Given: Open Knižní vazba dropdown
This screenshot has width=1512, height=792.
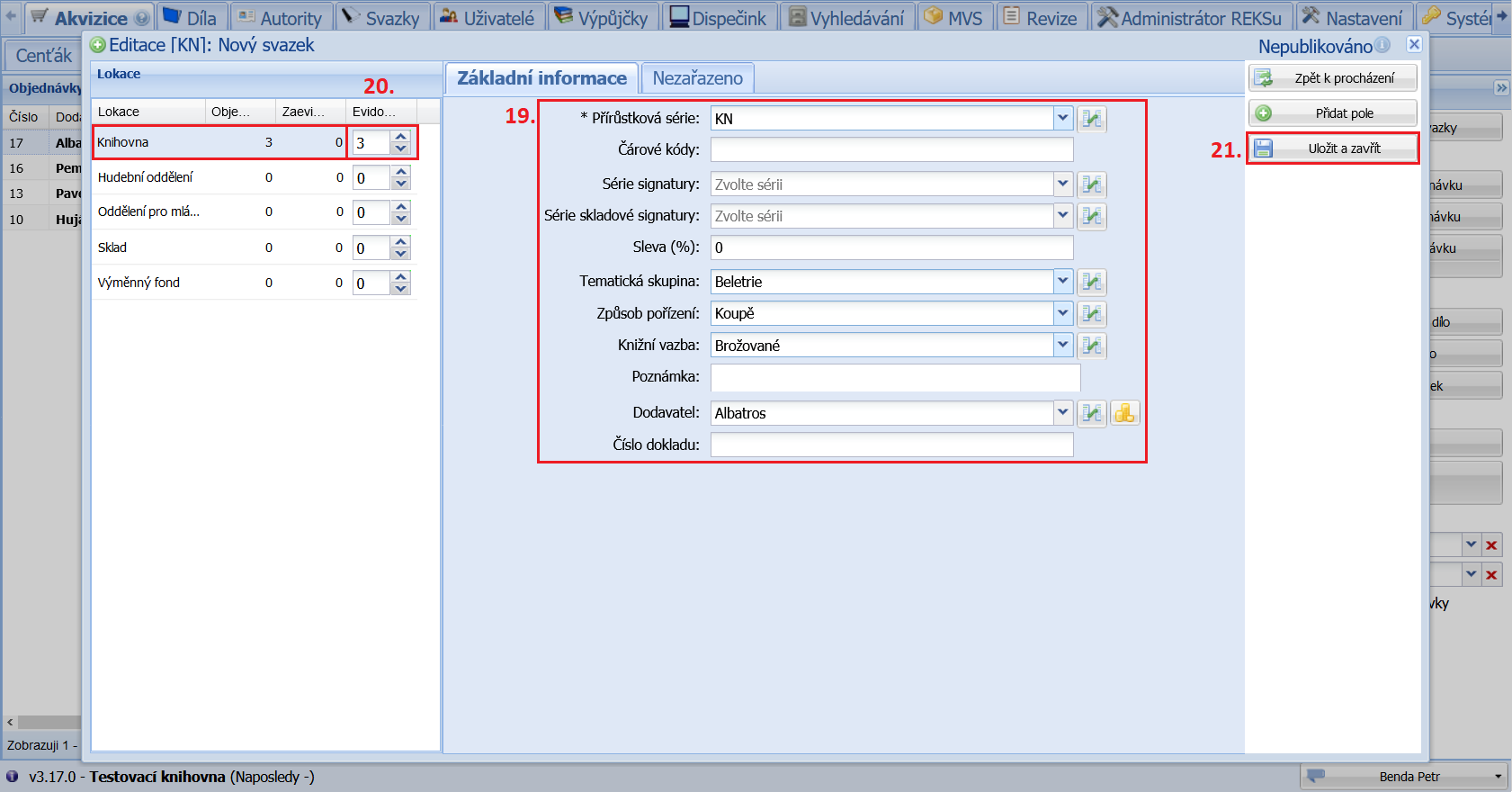Looking at the screenshot, I should (1063, 345).
